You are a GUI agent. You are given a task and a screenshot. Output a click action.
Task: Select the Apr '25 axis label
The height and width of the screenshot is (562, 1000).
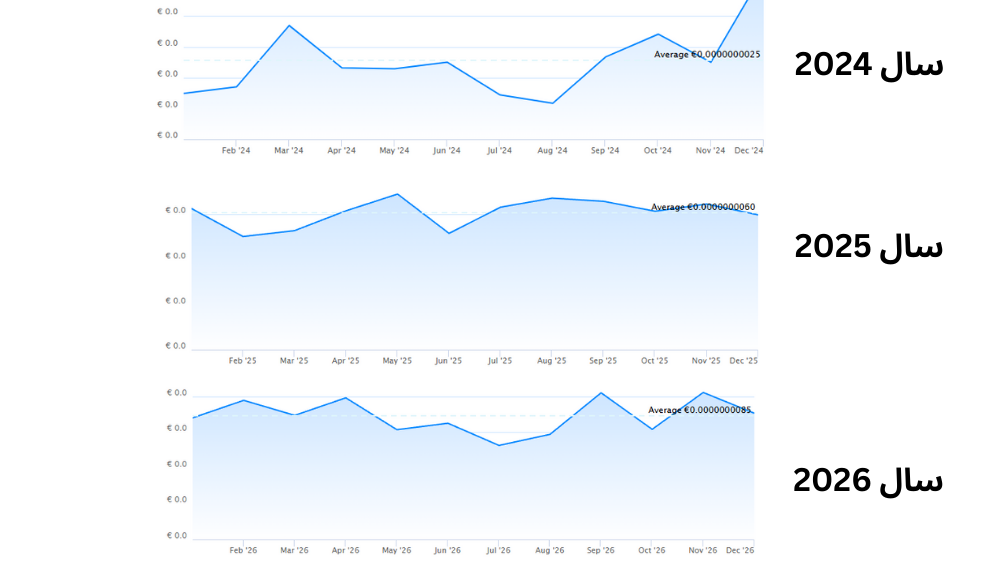click(345, 360)
